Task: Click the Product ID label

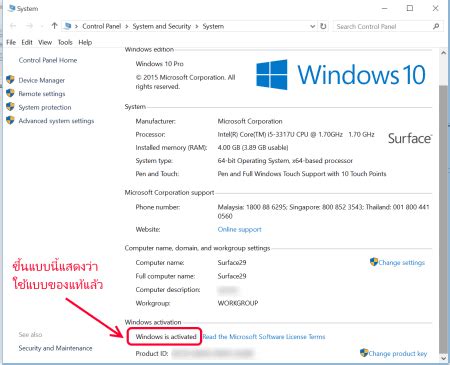Action: [x=152, y=354]
